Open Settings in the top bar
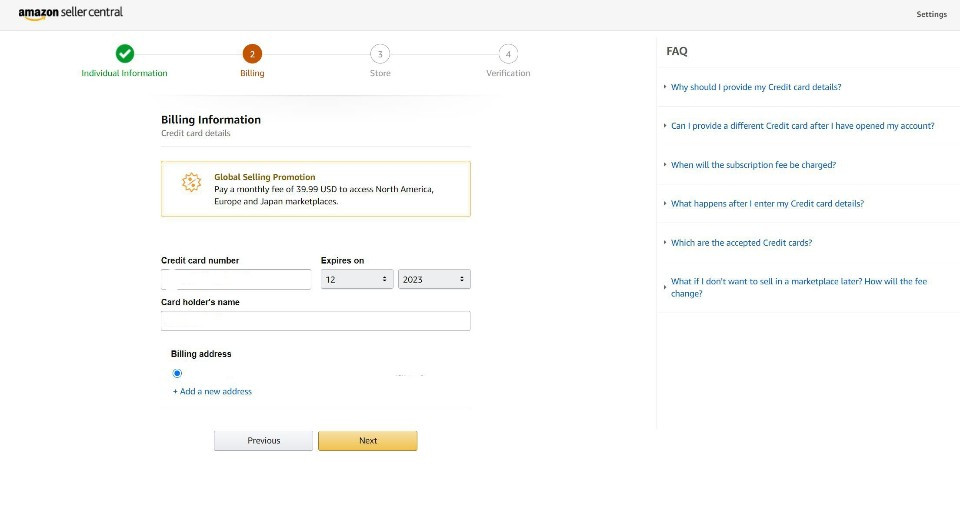Image resolution: width=960 pixels, height=517 pixels. click(x=931, y=14)
